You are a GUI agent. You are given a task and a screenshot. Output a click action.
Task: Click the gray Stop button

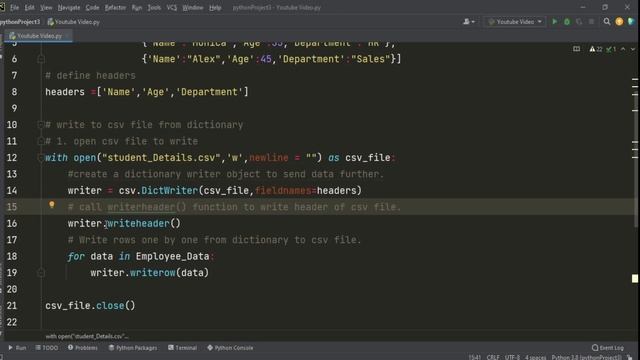(591, 22)
